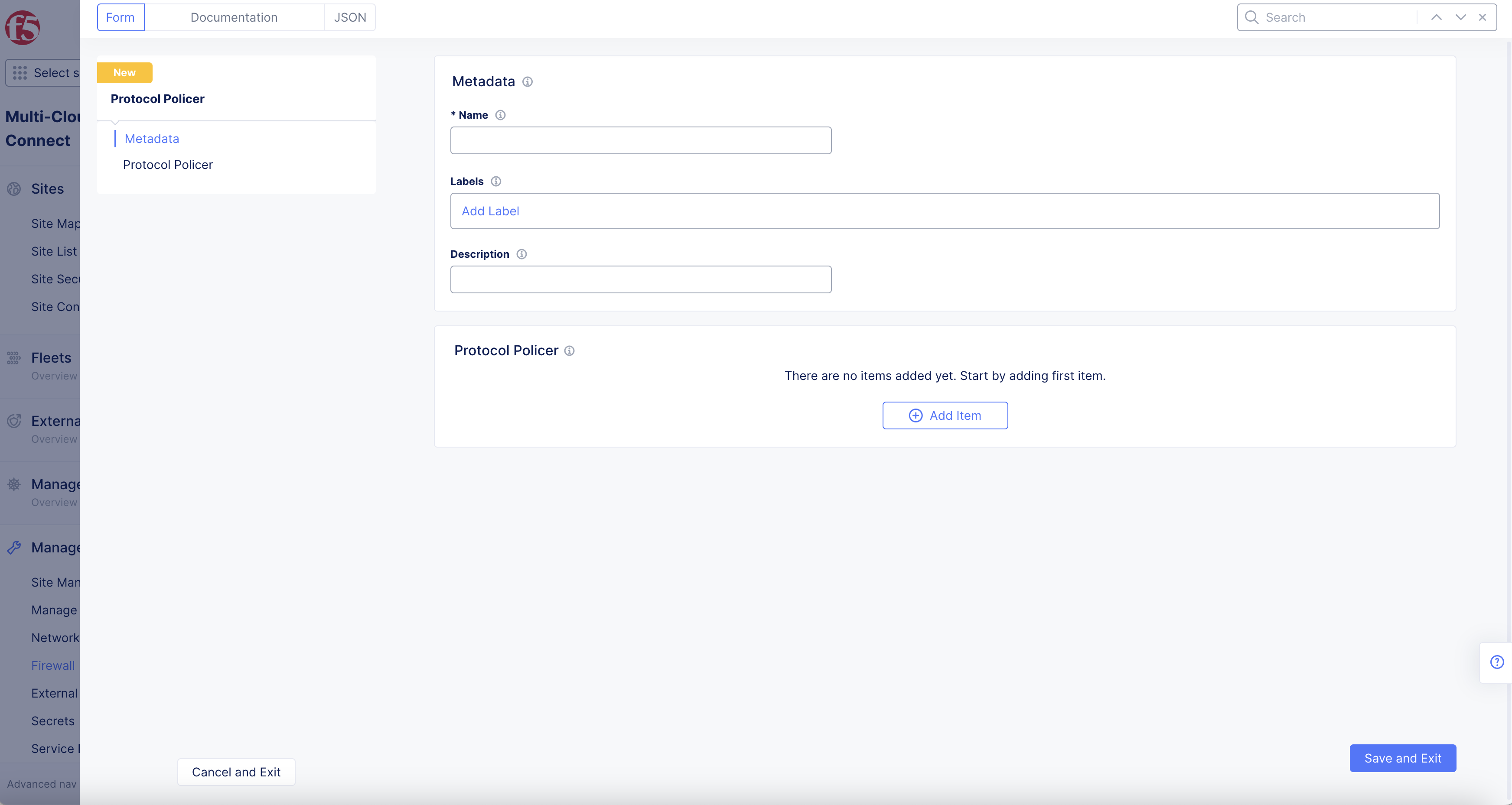Click the Add Item button

tap(945, 415)
